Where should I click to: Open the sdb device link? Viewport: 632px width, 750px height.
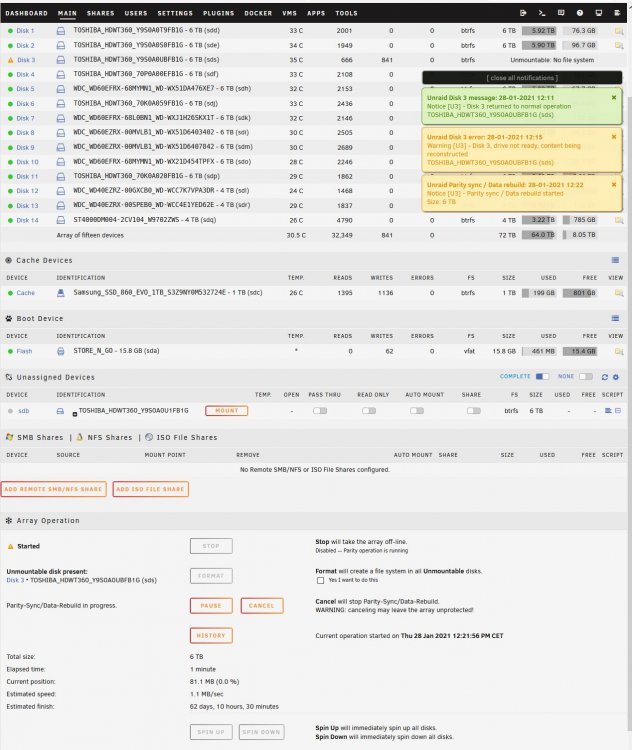point(23,411)
